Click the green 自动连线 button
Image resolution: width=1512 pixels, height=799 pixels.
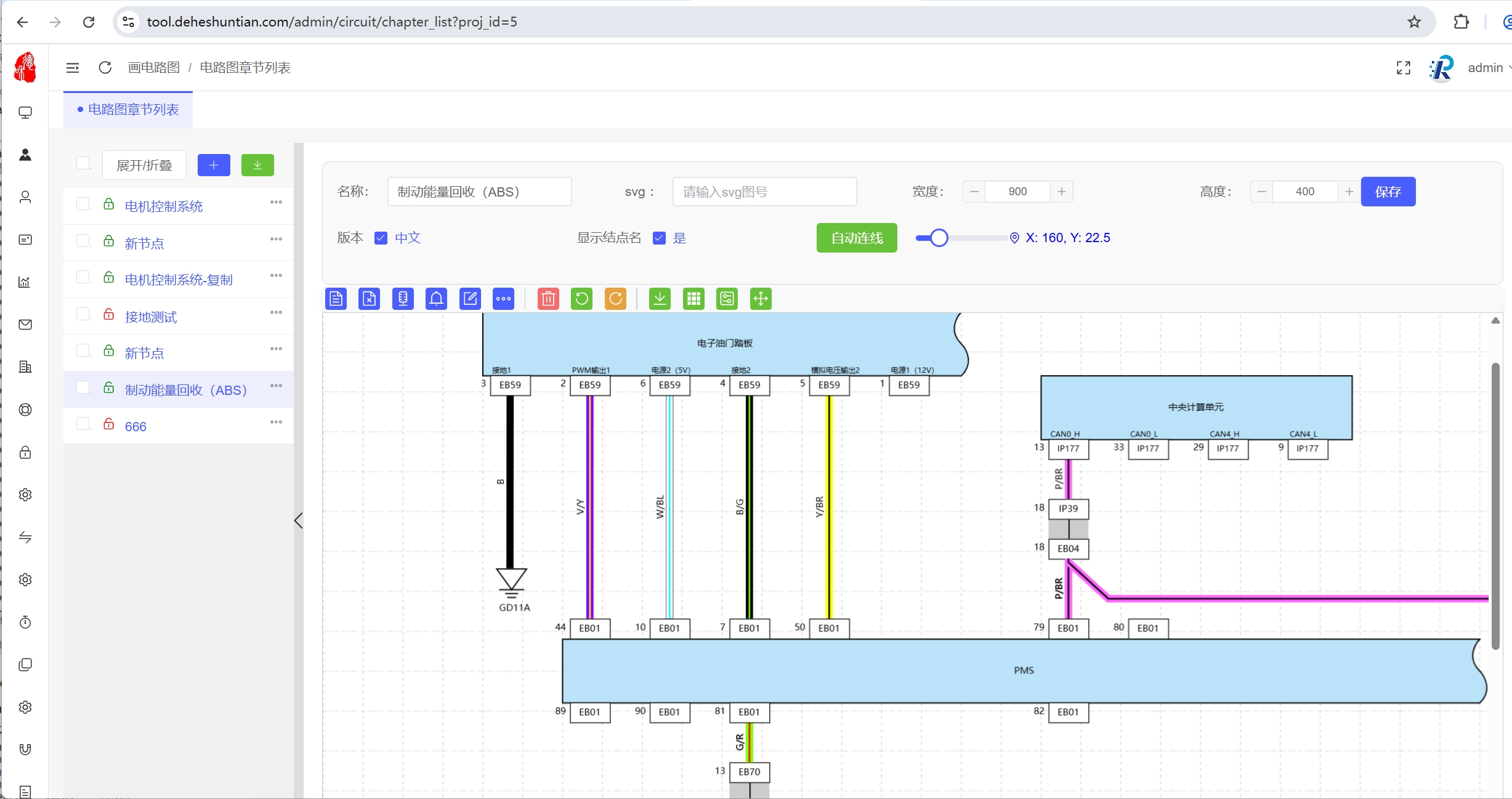[856, 238]
